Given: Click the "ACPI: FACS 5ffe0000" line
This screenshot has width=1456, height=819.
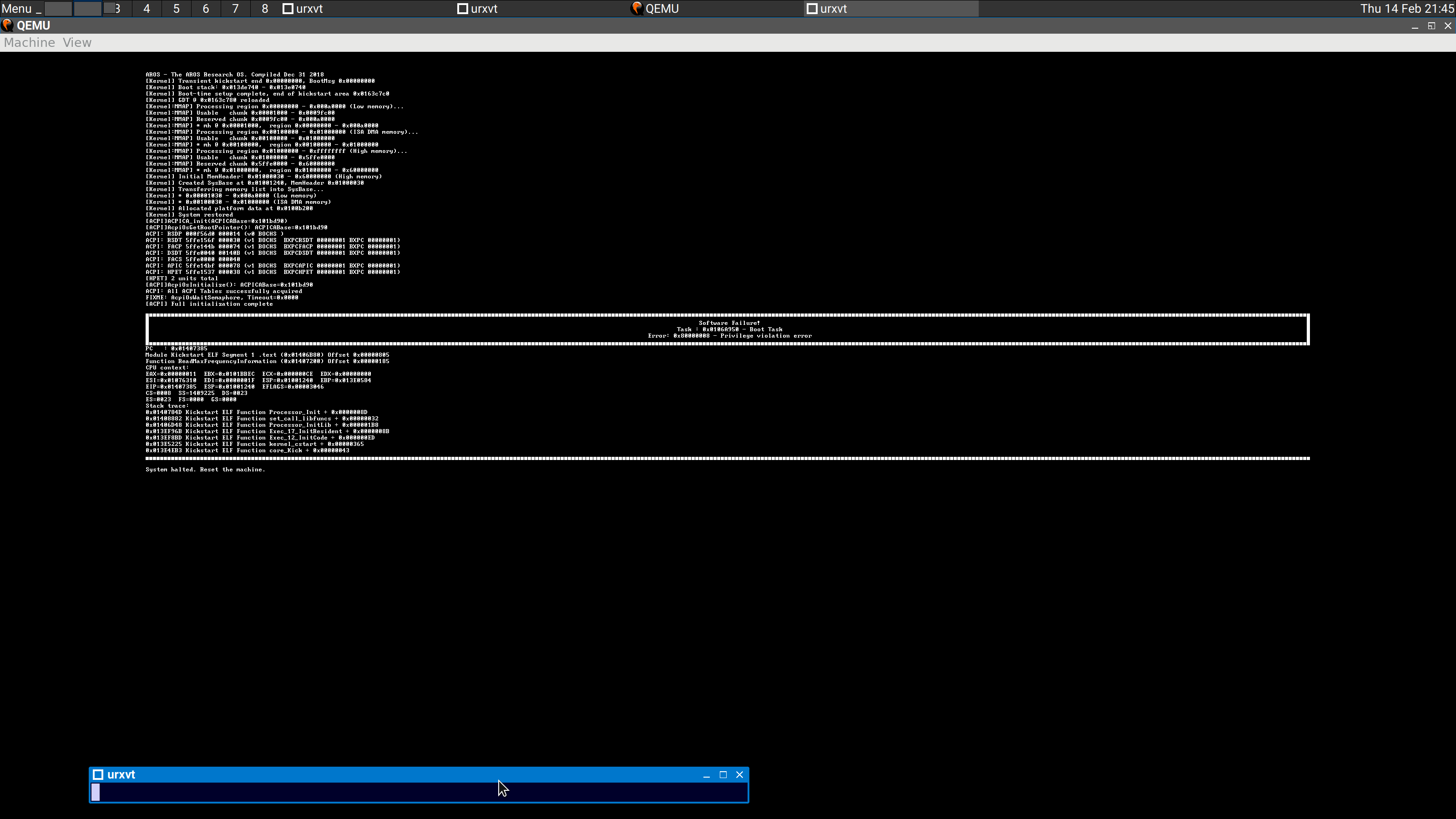Looking at the screenshot, I should point(193,259).
